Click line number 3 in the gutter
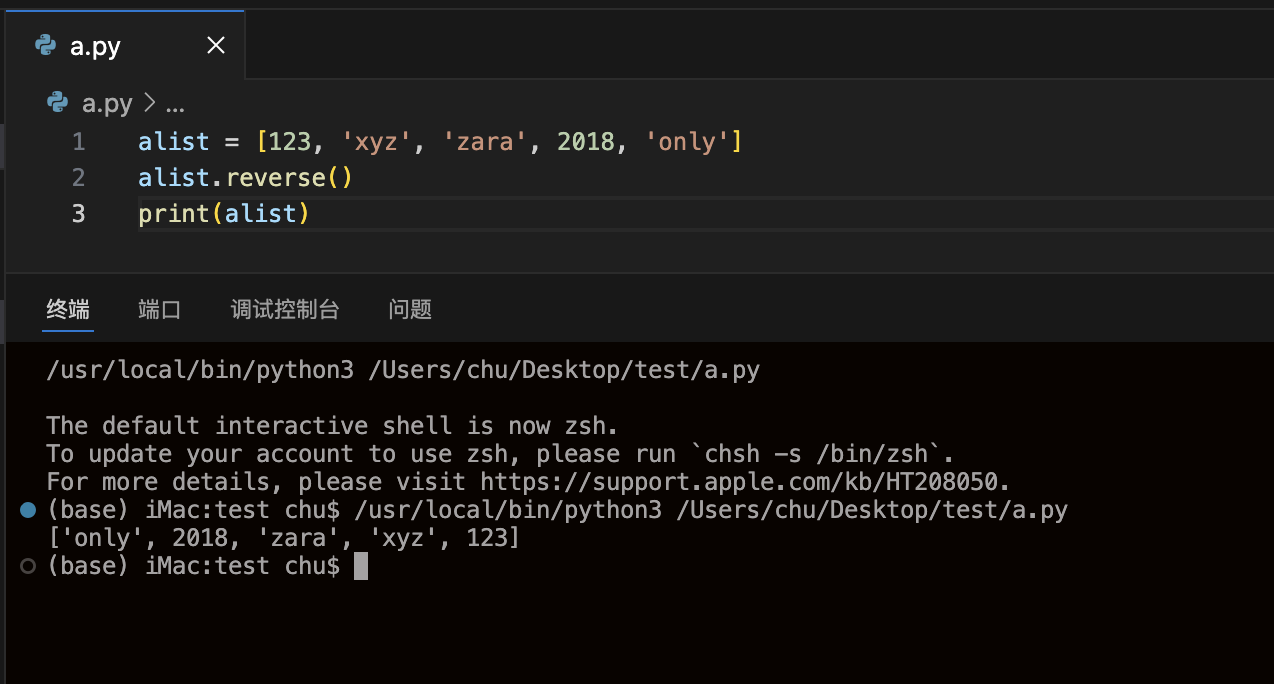1274x684 pixels. pos(78,214)
